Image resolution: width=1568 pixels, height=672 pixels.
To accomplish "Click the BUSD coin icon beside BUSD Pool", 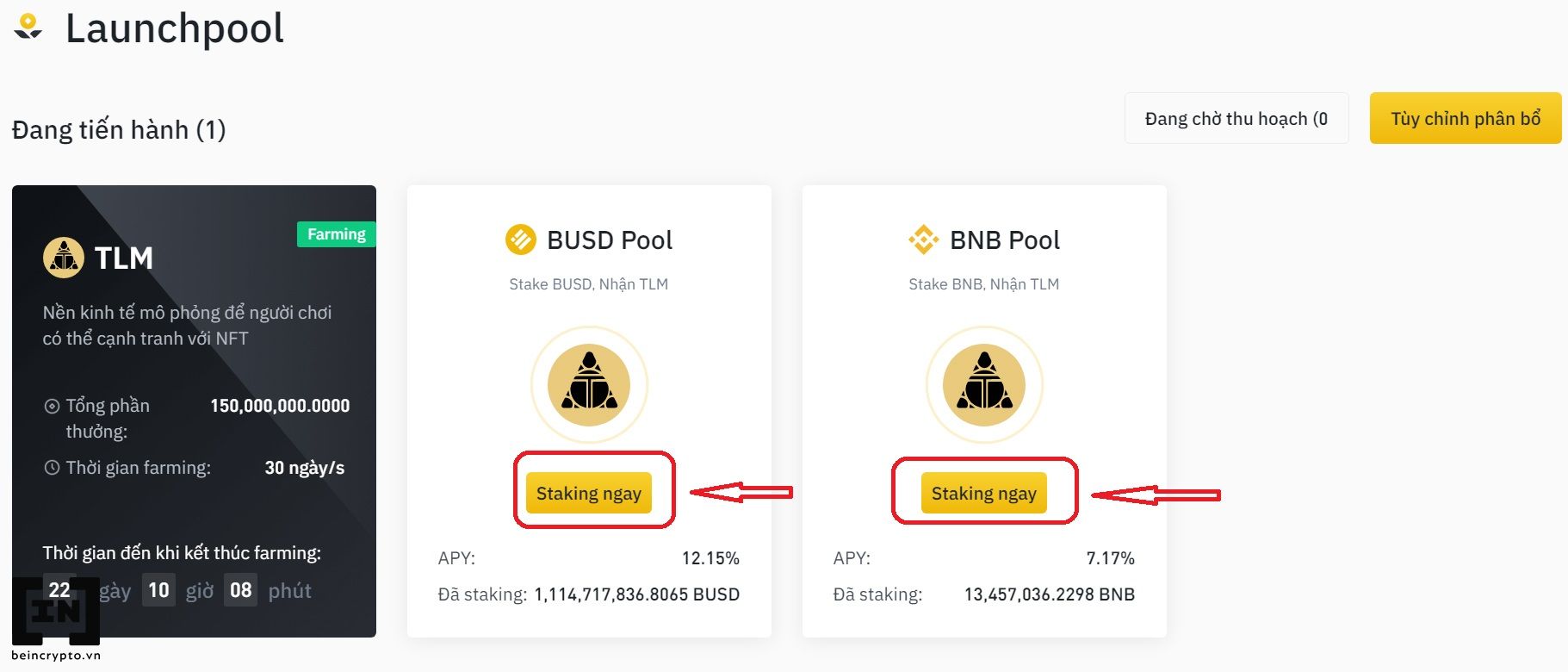I will [520, 240].
